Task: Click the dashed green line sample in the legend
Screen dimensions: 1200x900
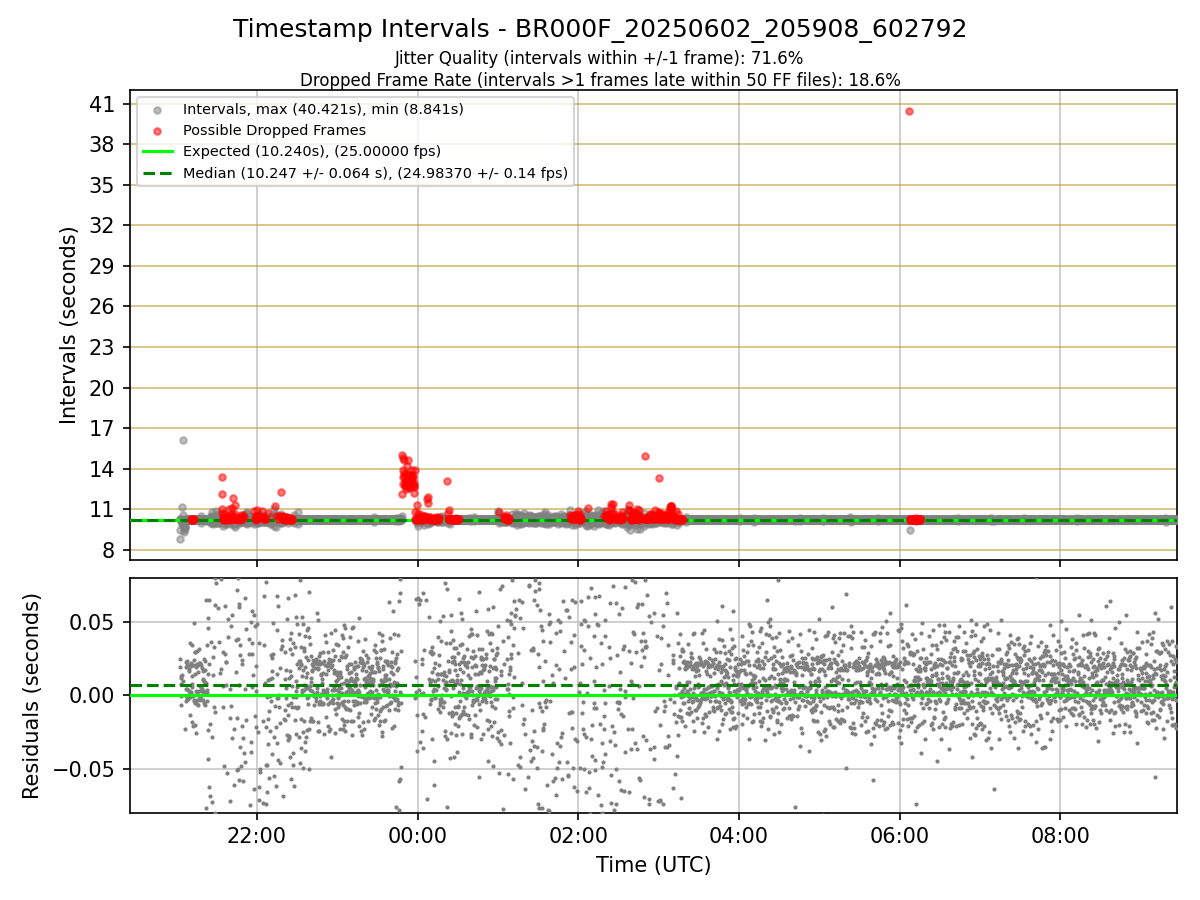Action: [157, 174]
